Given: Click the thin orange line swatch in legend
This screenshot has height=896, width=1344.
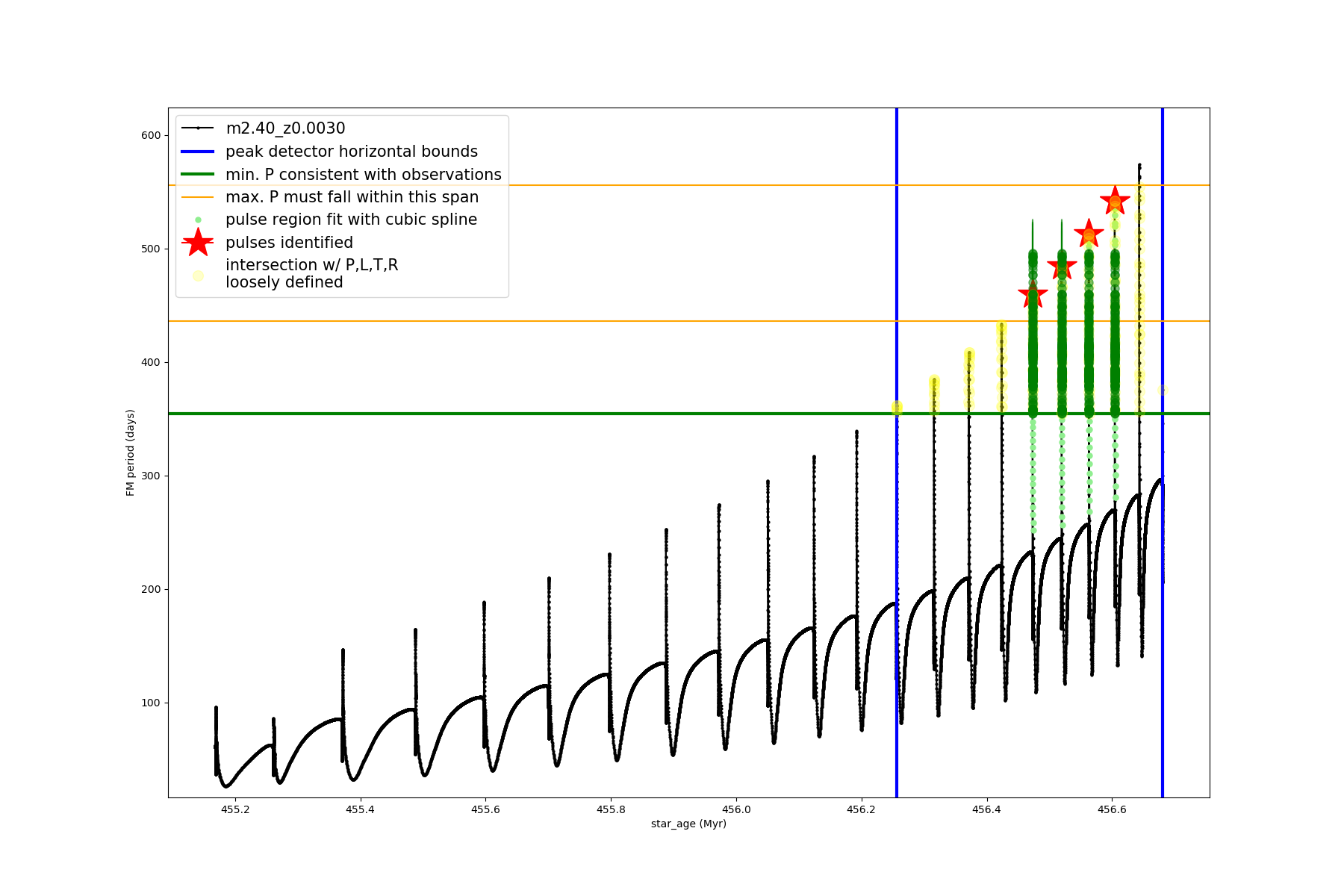Looking at the screenshot, I should 198,197.
